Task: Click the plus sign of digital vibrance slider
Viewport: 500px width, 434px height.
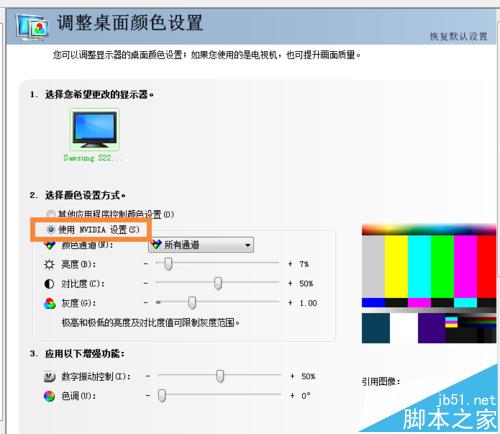Action: [x=292, y=376]
